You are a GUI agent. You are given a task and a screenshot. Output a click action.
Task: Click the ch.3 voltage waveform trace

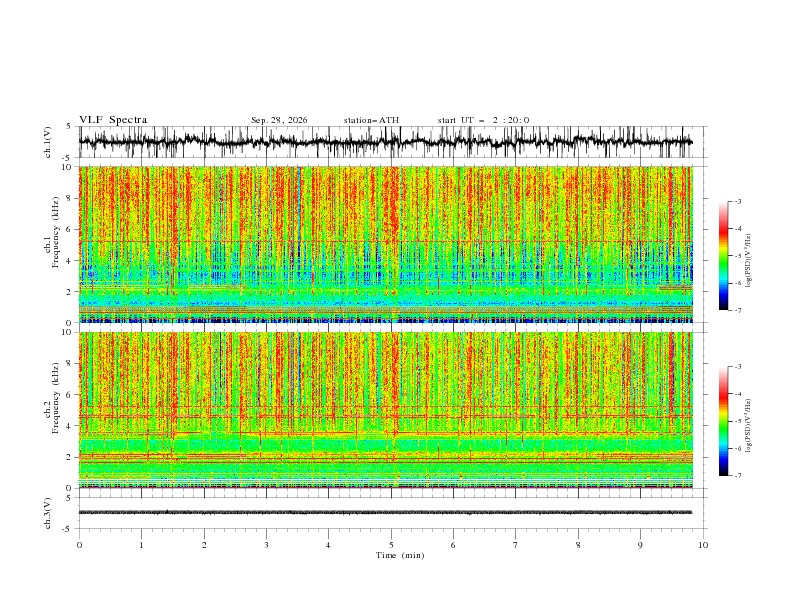click(385, 513)
